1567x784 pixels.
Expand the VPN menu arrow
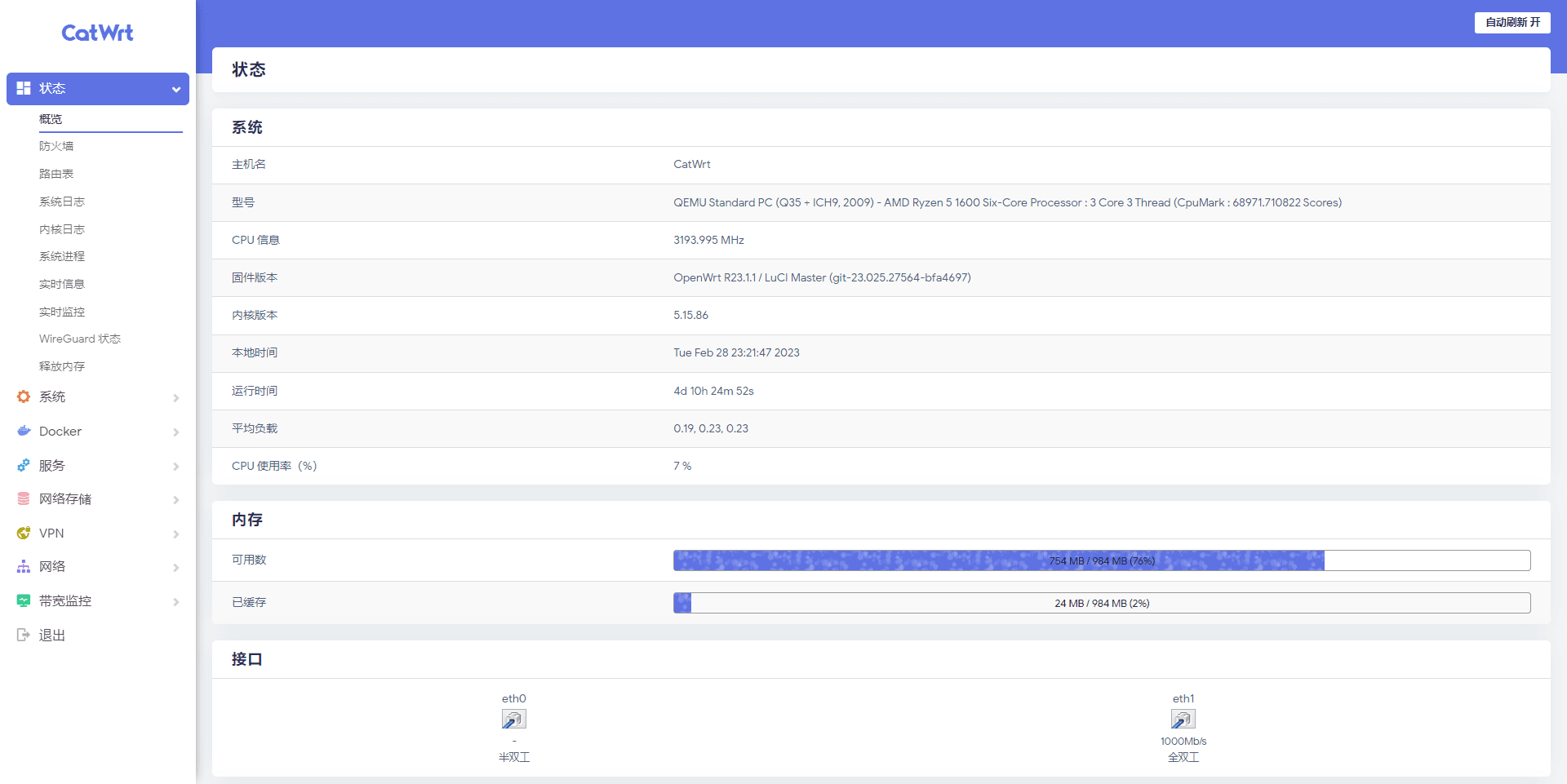176,534
